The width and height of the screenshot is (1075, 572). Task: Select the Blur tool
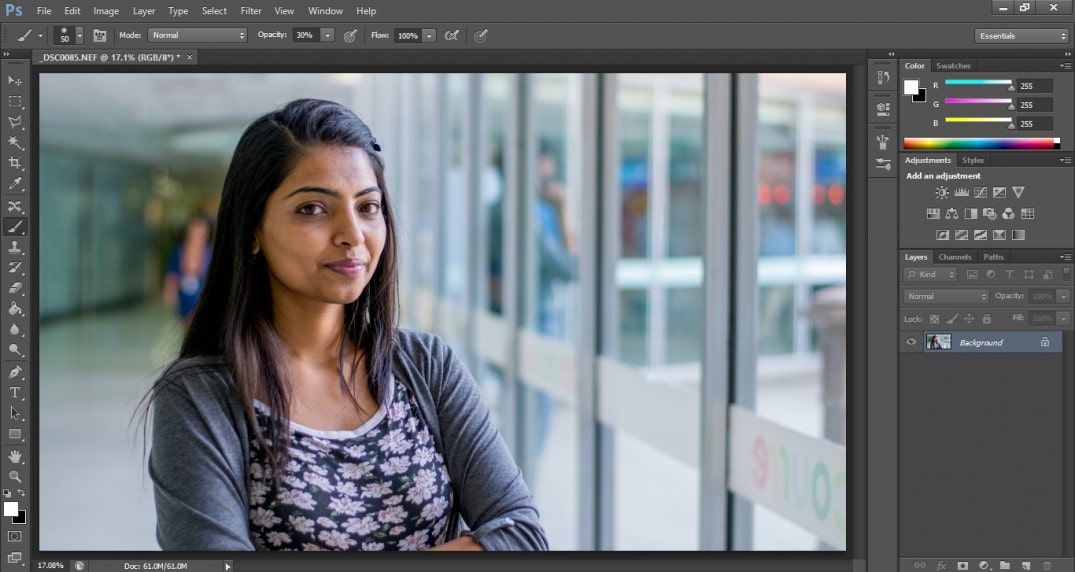click(x=14, y=329)
